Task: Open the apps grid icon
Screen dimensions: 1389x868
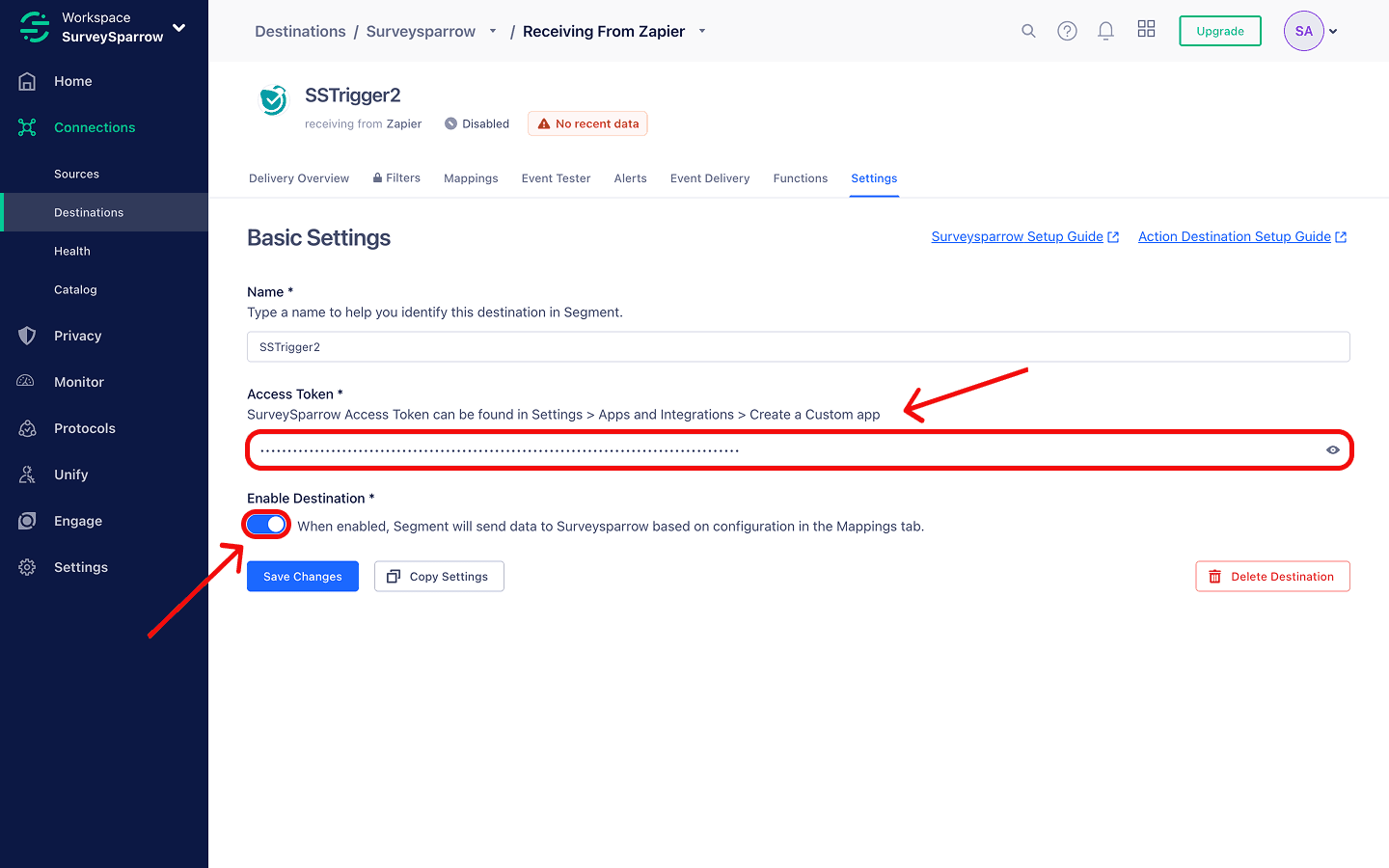Action: coord(1146,29)
